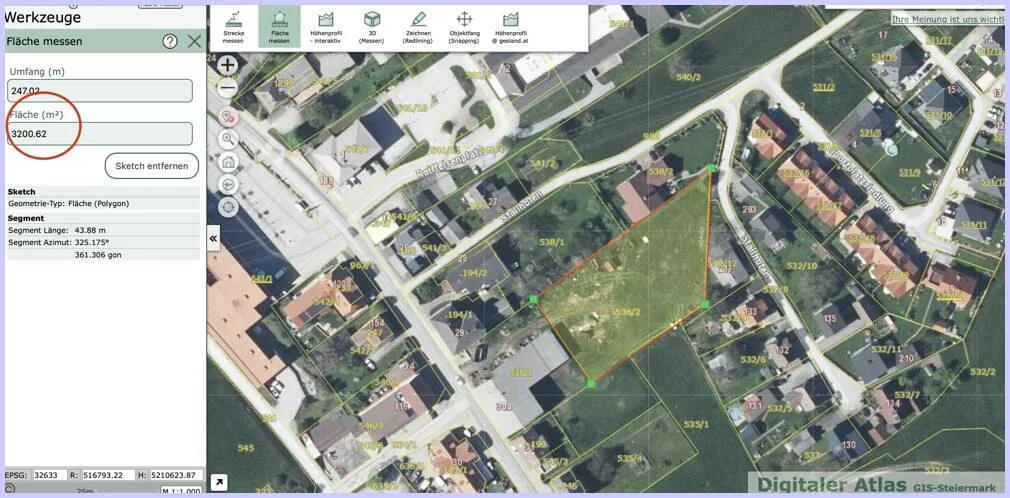Click the H coordinate field 5210623.87
Screen dimensions: 1010x498
pyautogui.click(x=176, y=475)
